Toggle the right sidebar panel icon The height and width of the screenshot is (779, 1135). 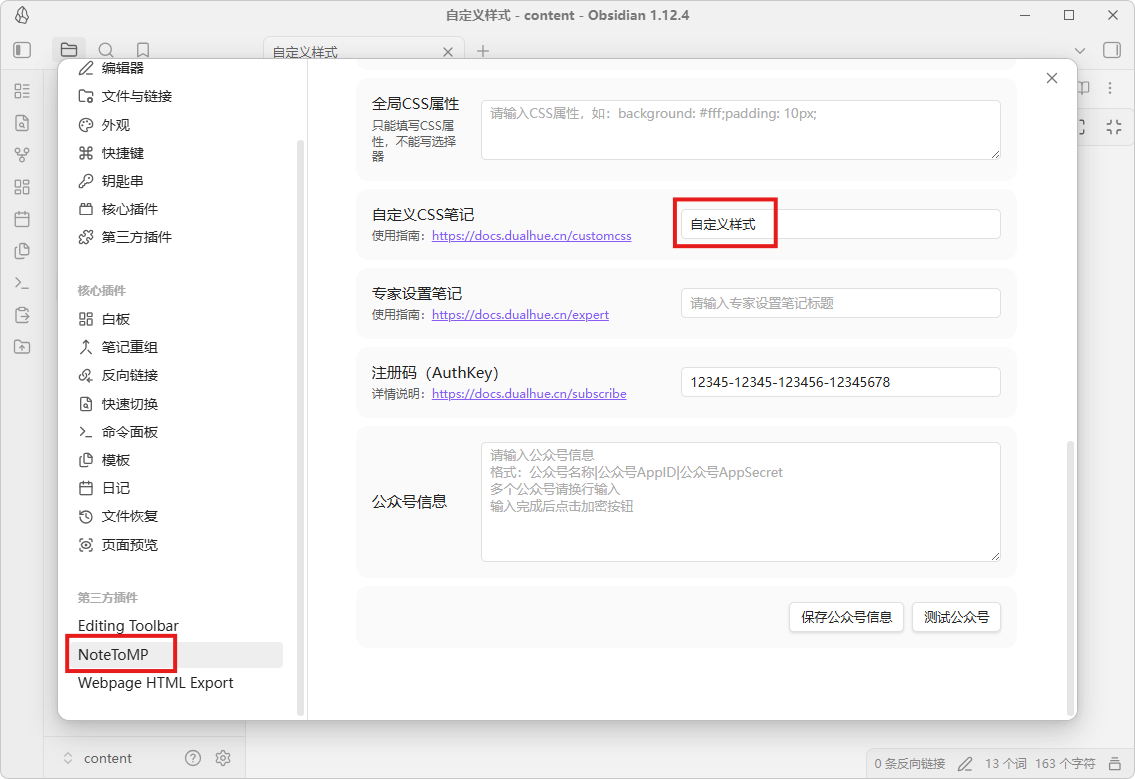point(1111,50)
